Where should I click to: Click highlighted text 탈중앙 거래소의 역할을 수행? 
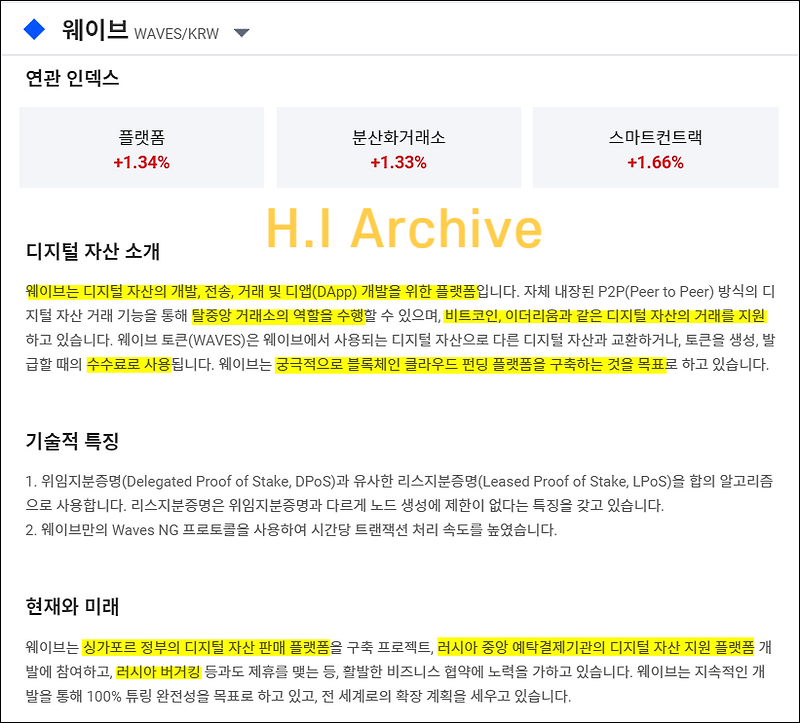(278, 316)
